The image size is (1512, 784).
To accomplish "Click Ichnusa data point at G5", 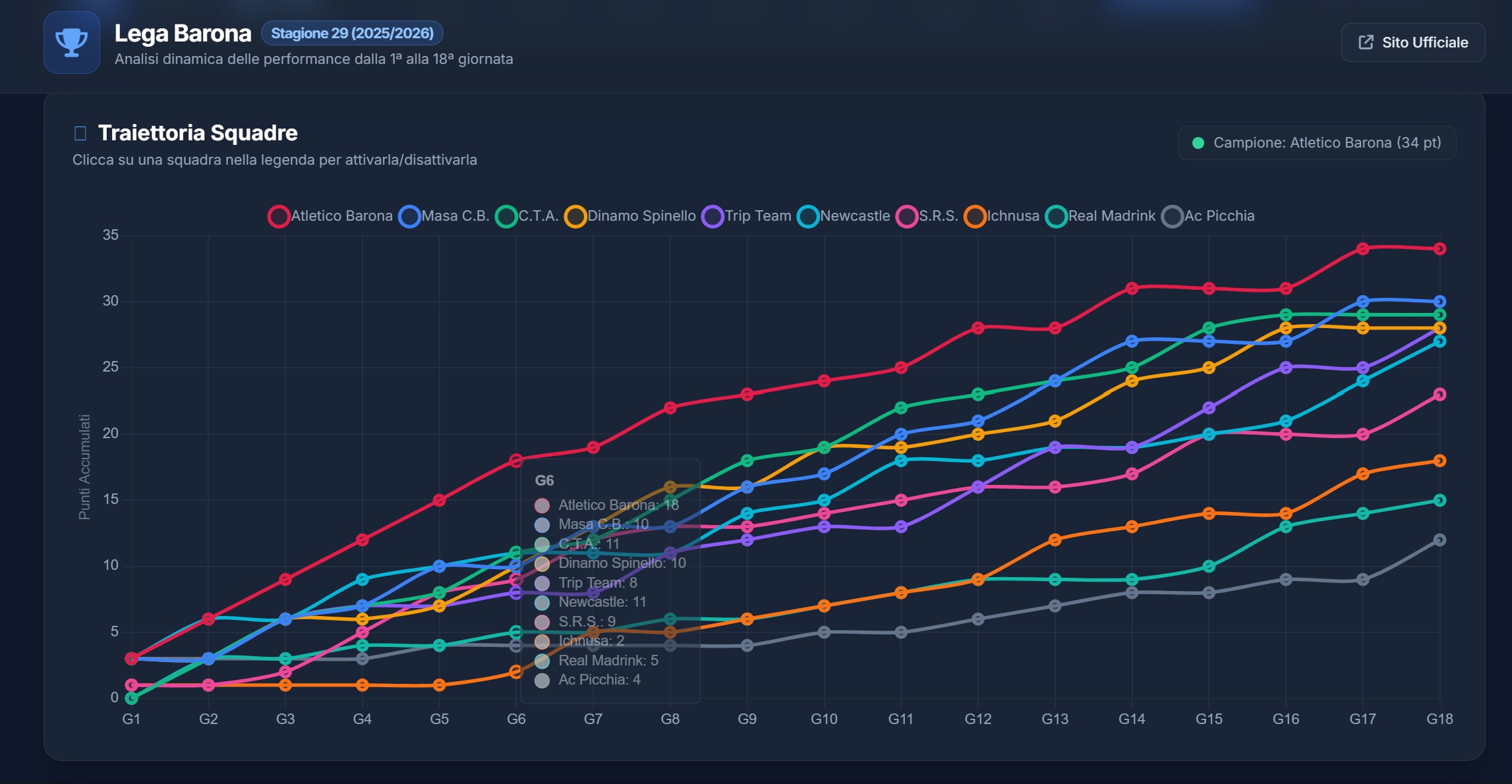I will 439,685.
